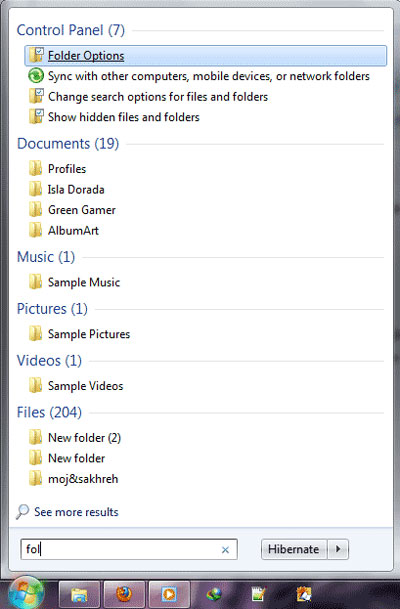This screenshot has width=400, height=609.
Task: Click the Green Gamer folder icon
Action: pyautogui.click(x=35, y=210)
